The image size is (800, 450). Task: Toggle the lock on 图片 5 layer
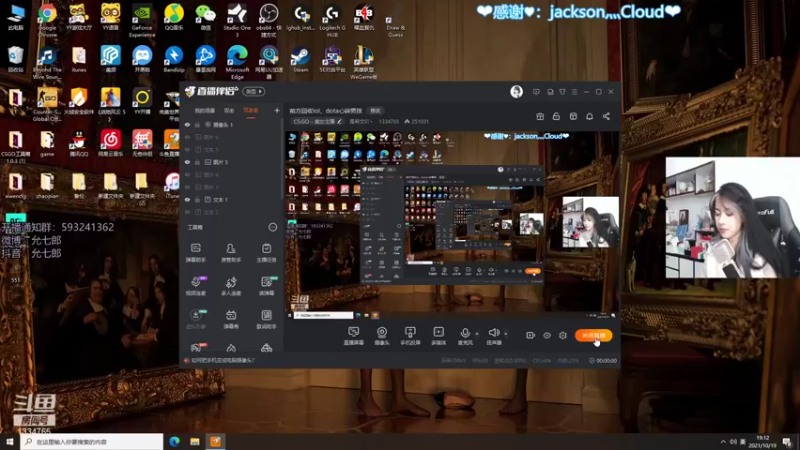click(197, 162)
